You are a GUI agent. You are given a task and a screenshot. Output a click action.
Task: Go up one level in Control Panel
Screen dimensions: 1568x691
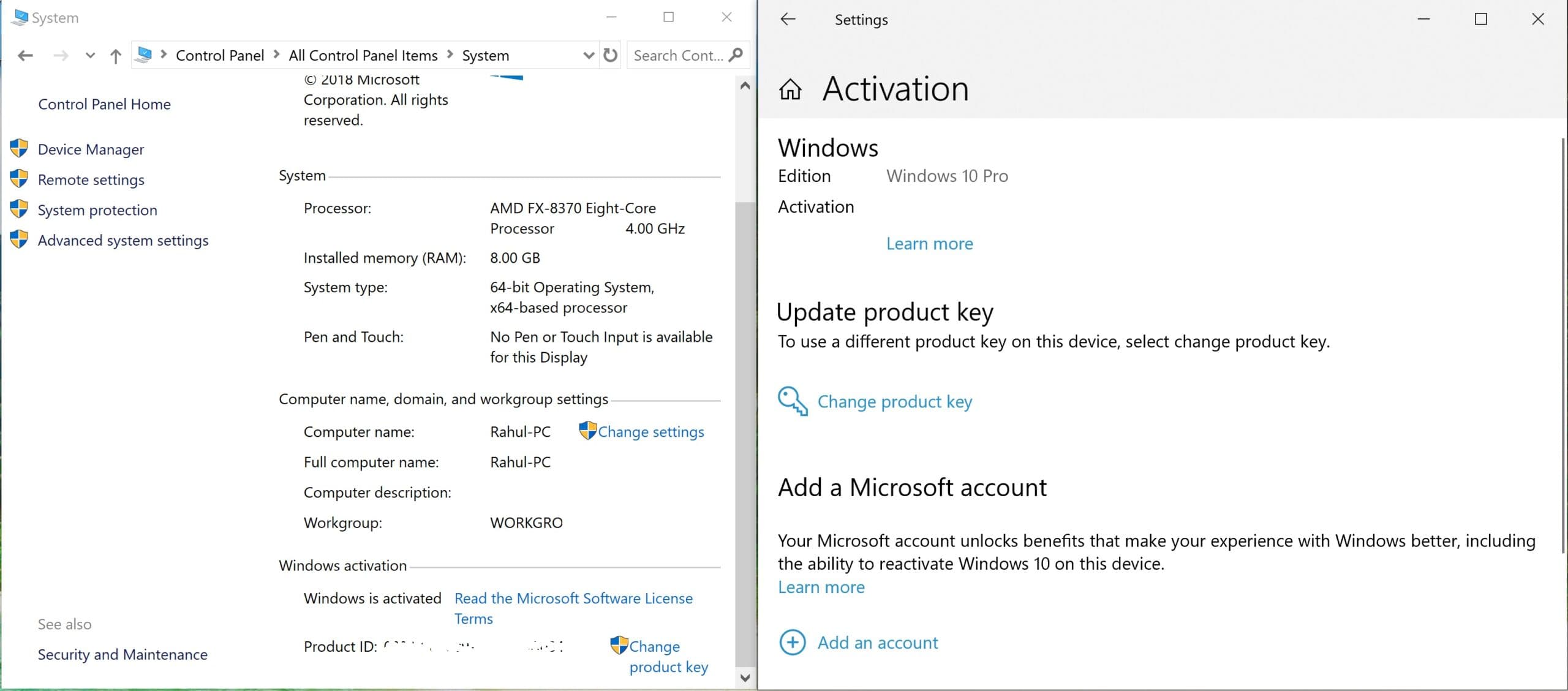coord(115,56)
